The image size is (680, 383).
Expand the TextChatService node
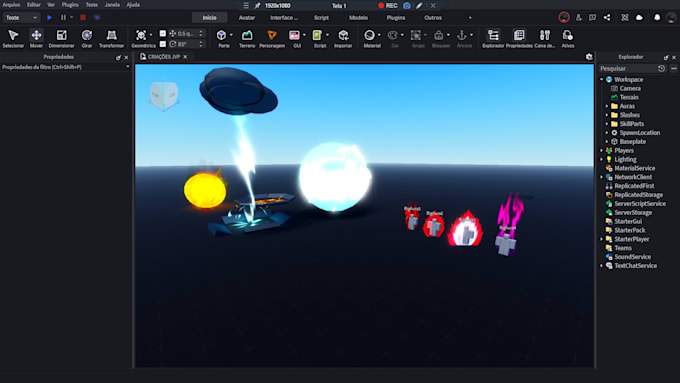602,265
